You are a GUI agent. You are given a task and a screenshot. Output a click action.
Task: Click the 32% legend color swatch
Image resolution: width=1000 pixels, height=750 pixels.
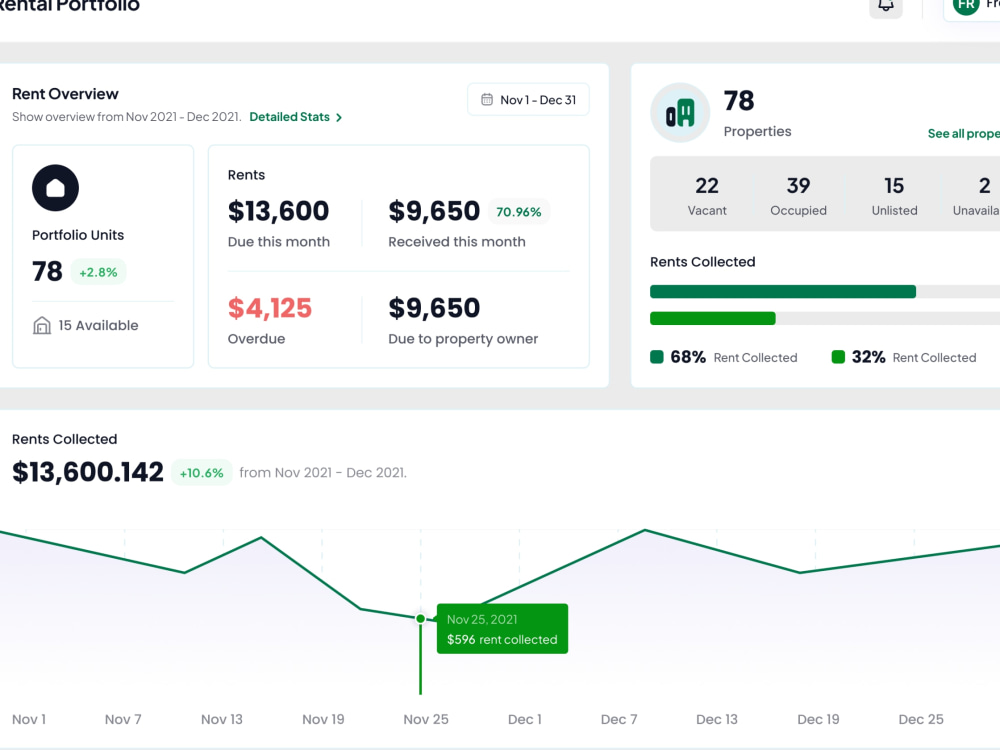(x=838, y=357)
